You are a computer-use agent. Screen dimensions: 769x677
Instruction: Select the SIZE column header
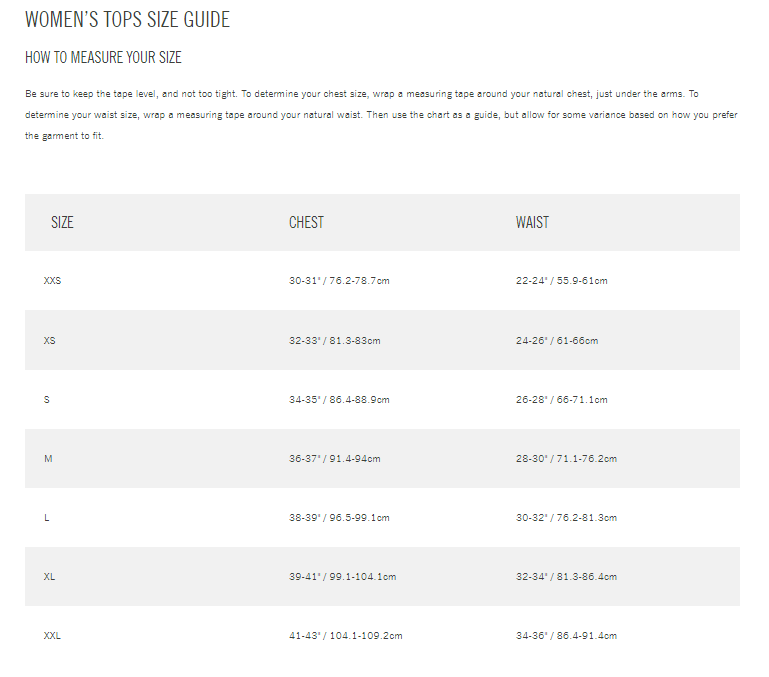click(x=62, y=223)
